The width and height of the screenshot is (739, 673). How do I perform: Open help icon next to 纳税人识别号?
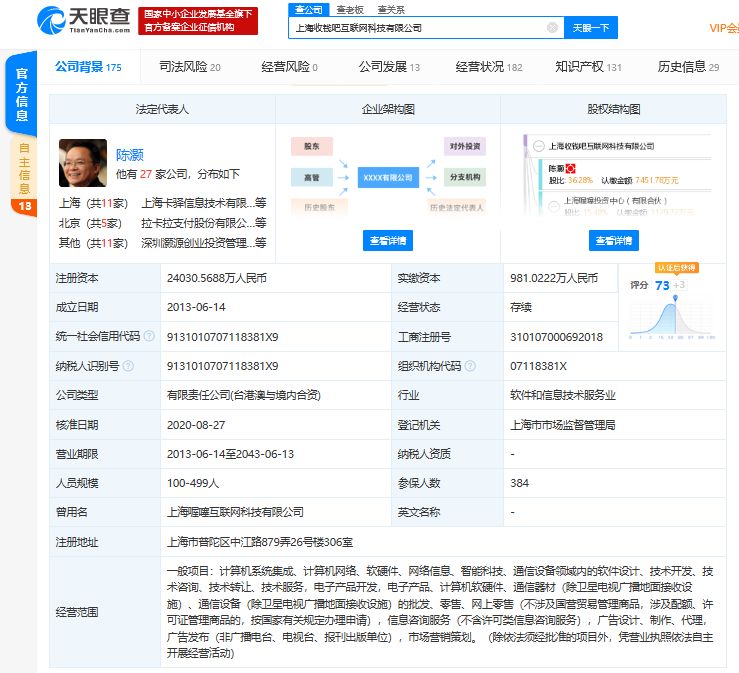click(128, 366)
